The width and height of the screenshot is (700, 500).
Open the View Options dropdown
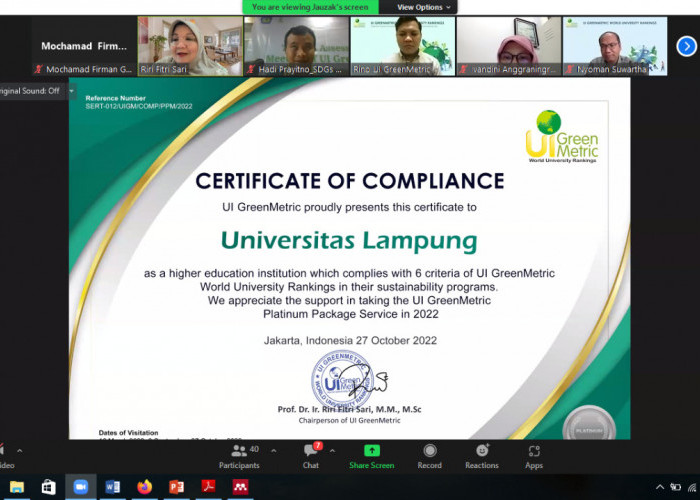tap(424, 7)
